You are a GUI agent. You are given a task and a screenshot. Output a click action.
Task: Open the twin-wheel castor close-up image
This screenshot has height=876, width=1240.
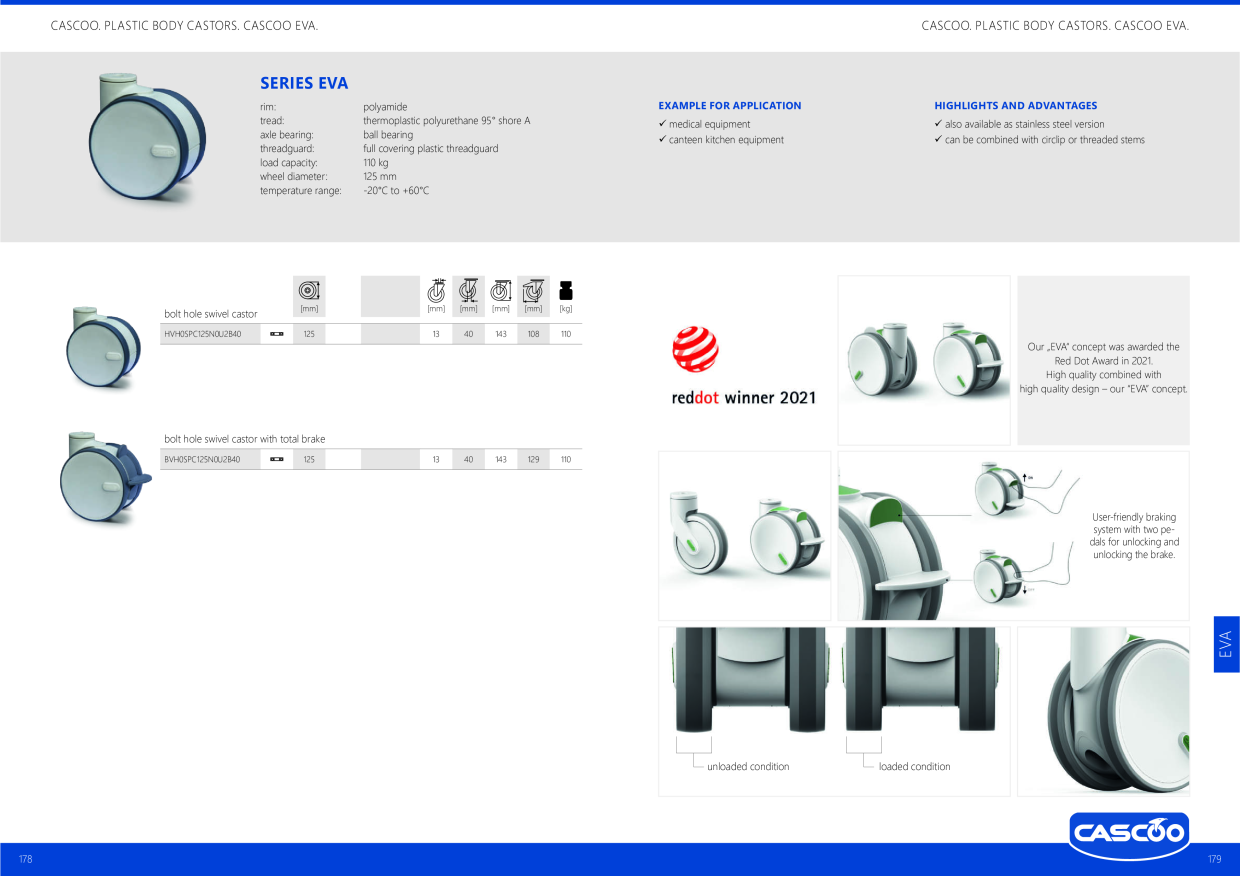1104,711
